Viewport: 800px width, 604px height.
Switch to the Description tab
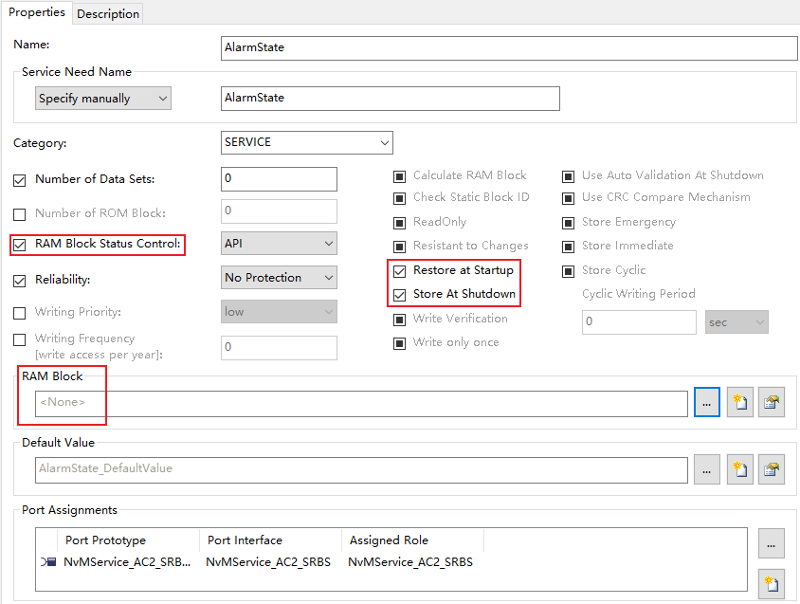click(108, 14)
